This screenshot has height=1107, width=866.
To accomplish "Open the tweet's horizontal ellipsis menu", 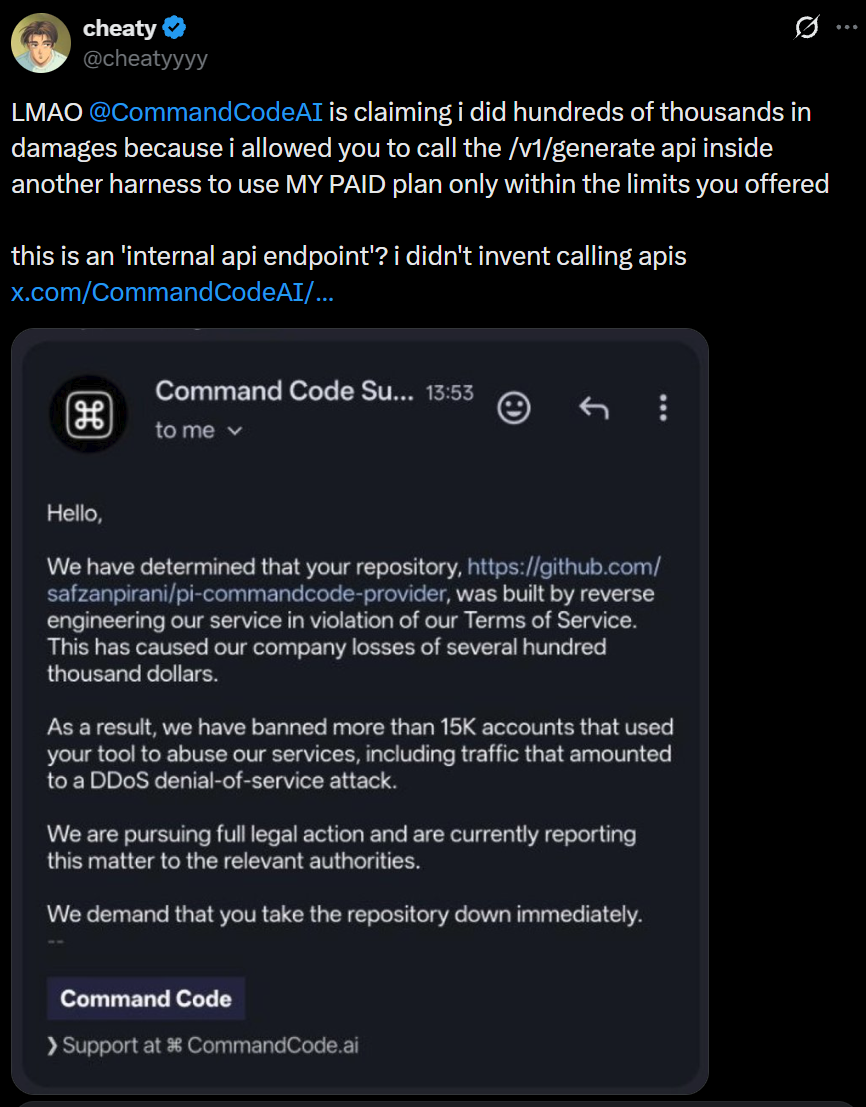I will (x=846, y=28).
